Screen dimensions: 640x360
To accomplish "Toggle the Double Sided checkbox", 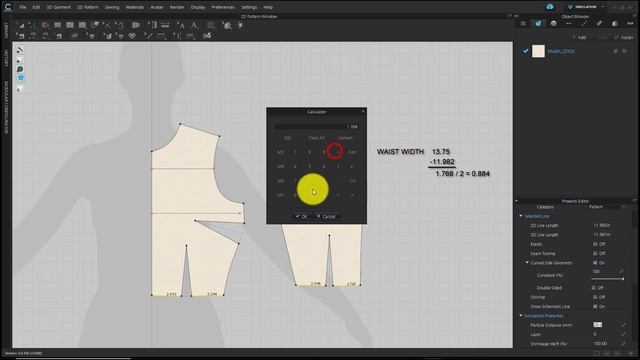I will coord(594,288).
